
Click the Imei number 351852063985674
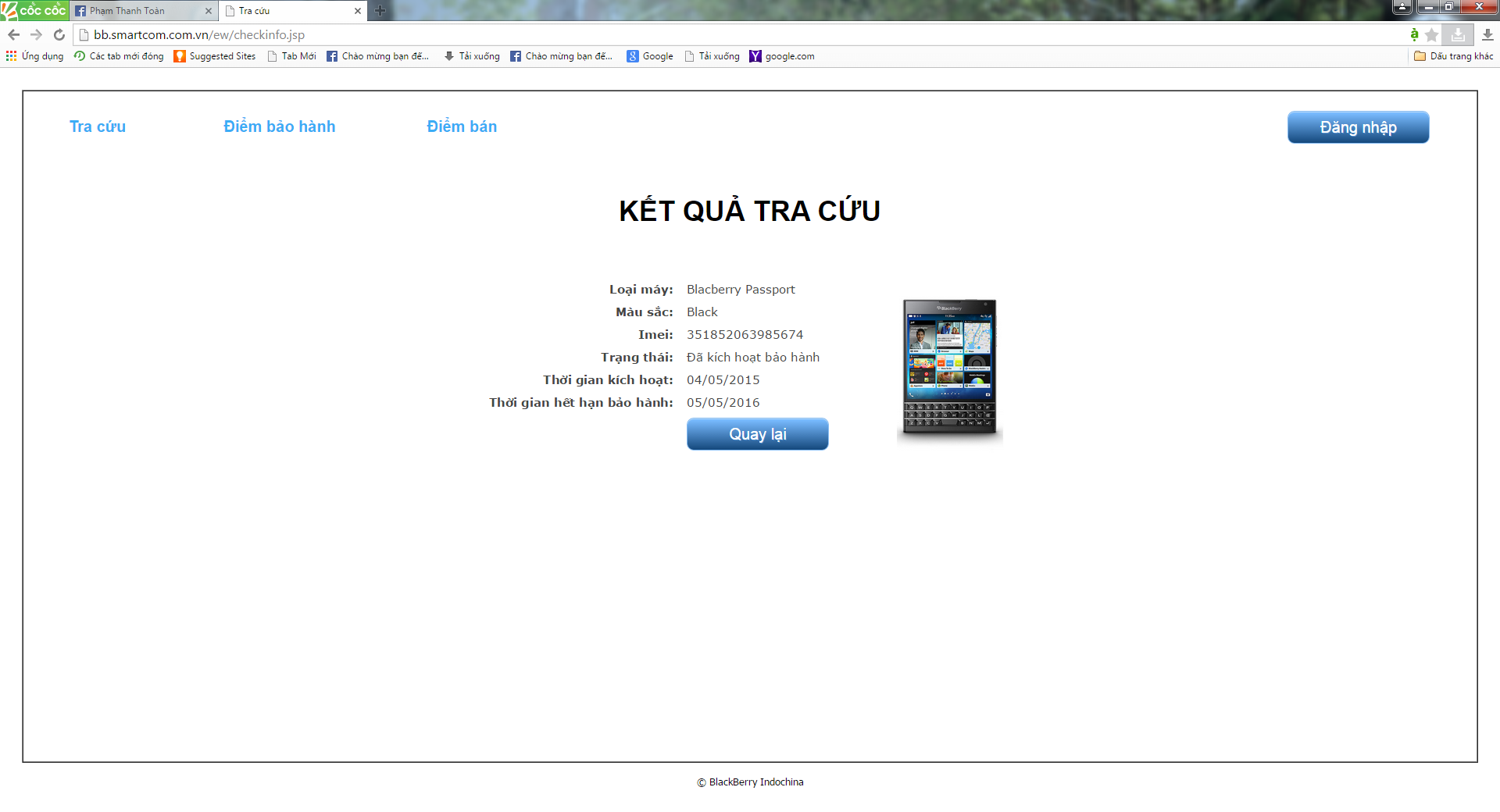pos(745,335)
